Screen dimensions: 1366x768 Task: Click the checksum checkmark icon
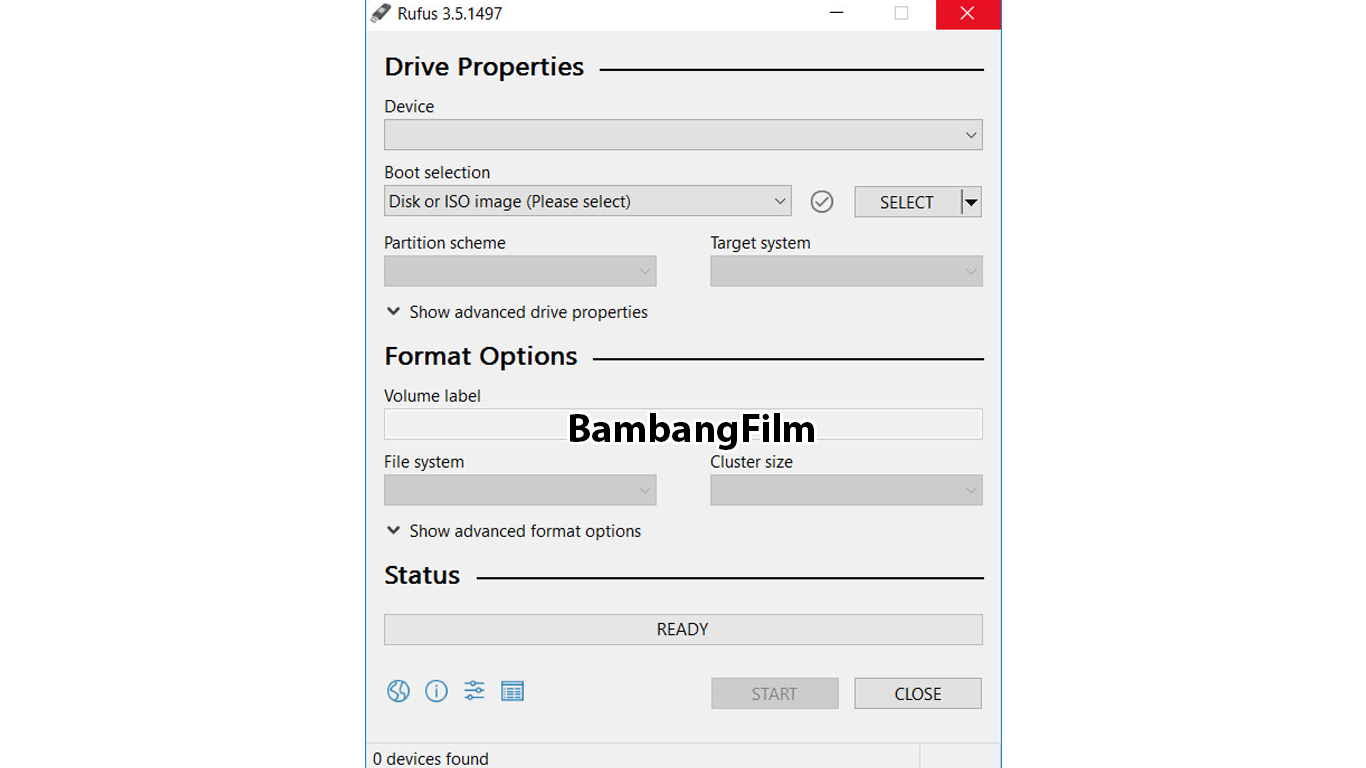pyautogui.click(x=822, y=202)
